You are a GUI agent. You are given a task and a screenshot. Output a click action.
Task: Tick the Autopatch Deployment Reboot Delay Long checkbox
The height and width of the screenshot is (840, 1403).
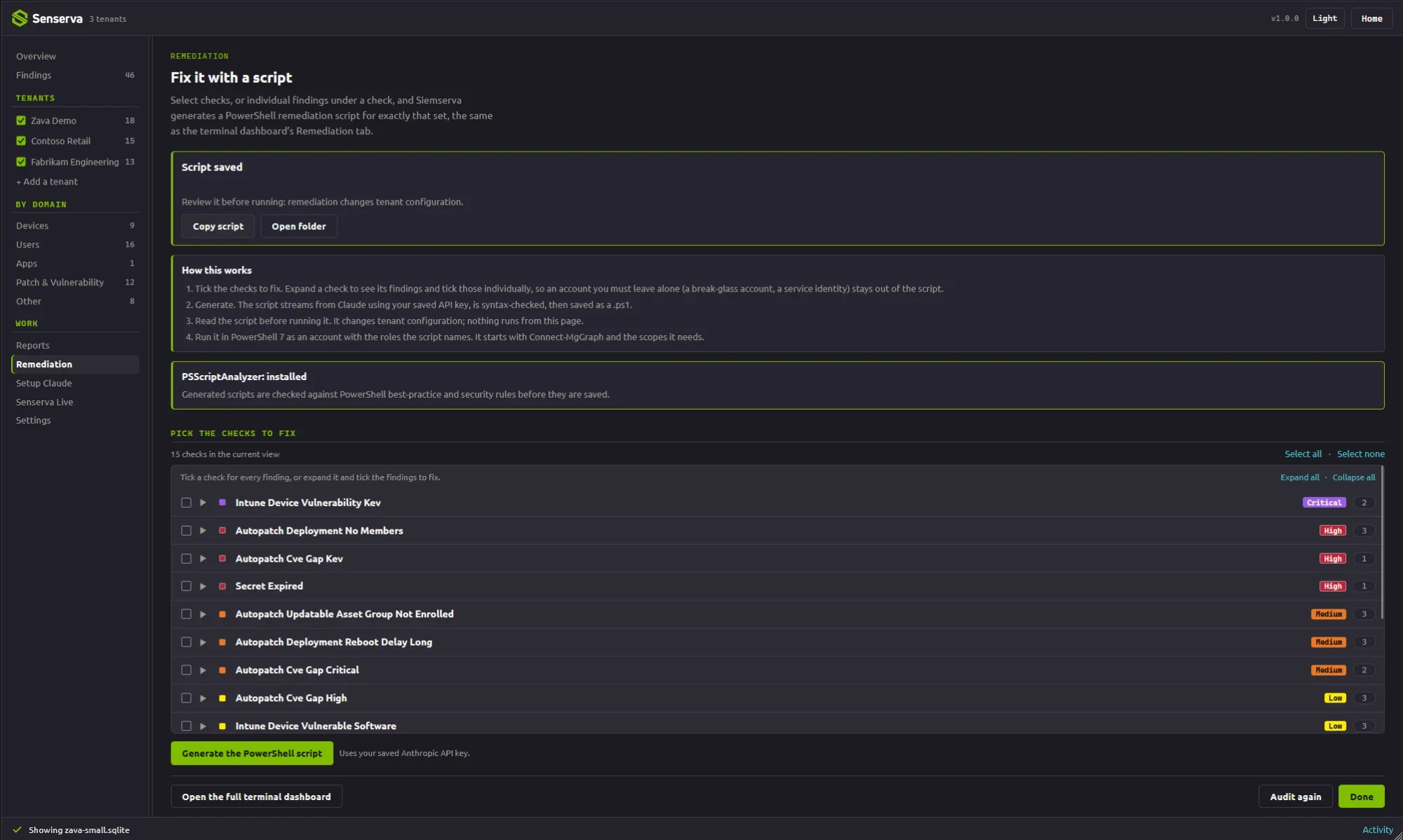click(x=186, y=642)
